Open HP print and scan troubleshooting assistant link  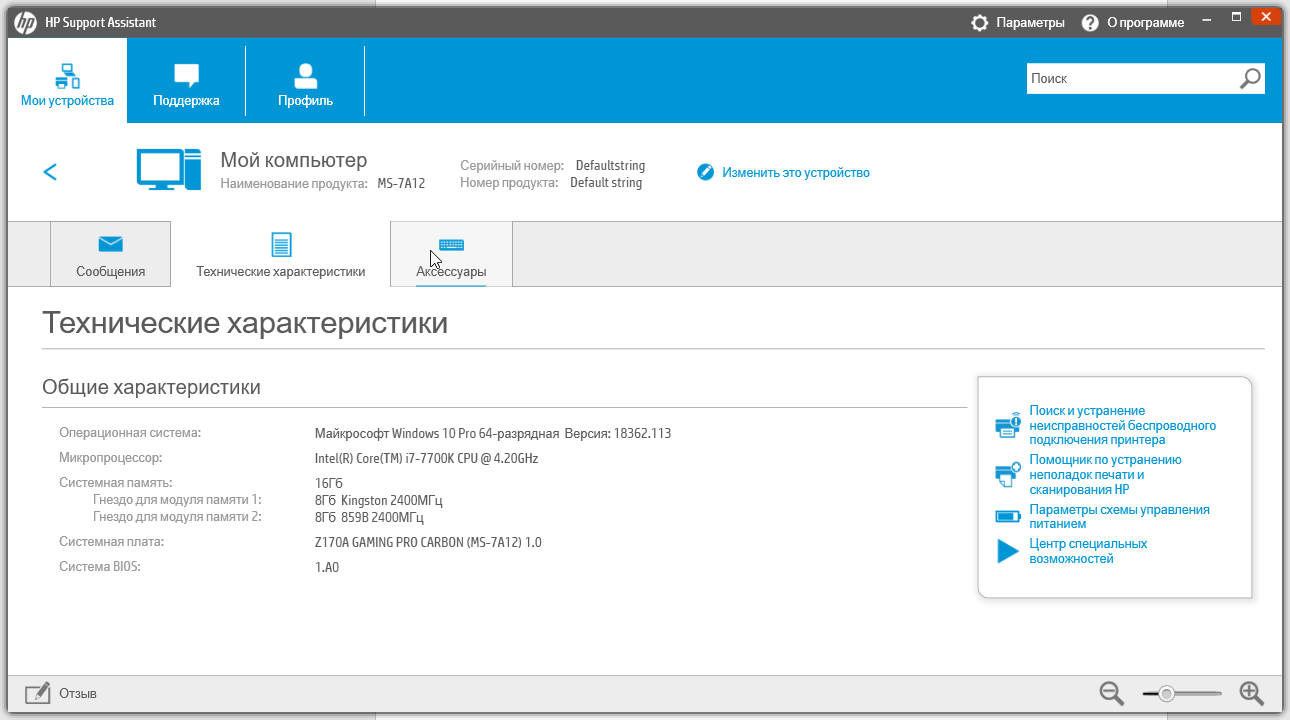(1106, 475)
